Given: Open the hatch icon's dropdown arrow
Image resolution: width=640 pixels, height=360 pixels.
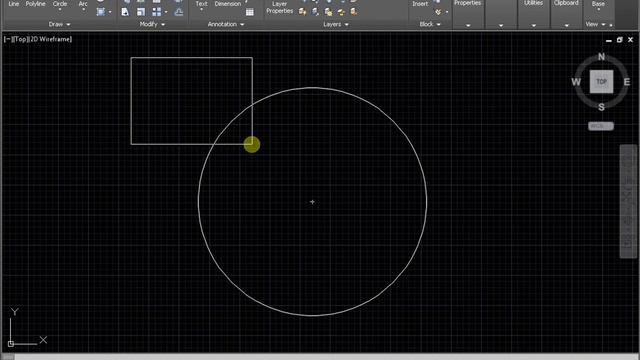Looking at the screenshot, I should point(110,12).
